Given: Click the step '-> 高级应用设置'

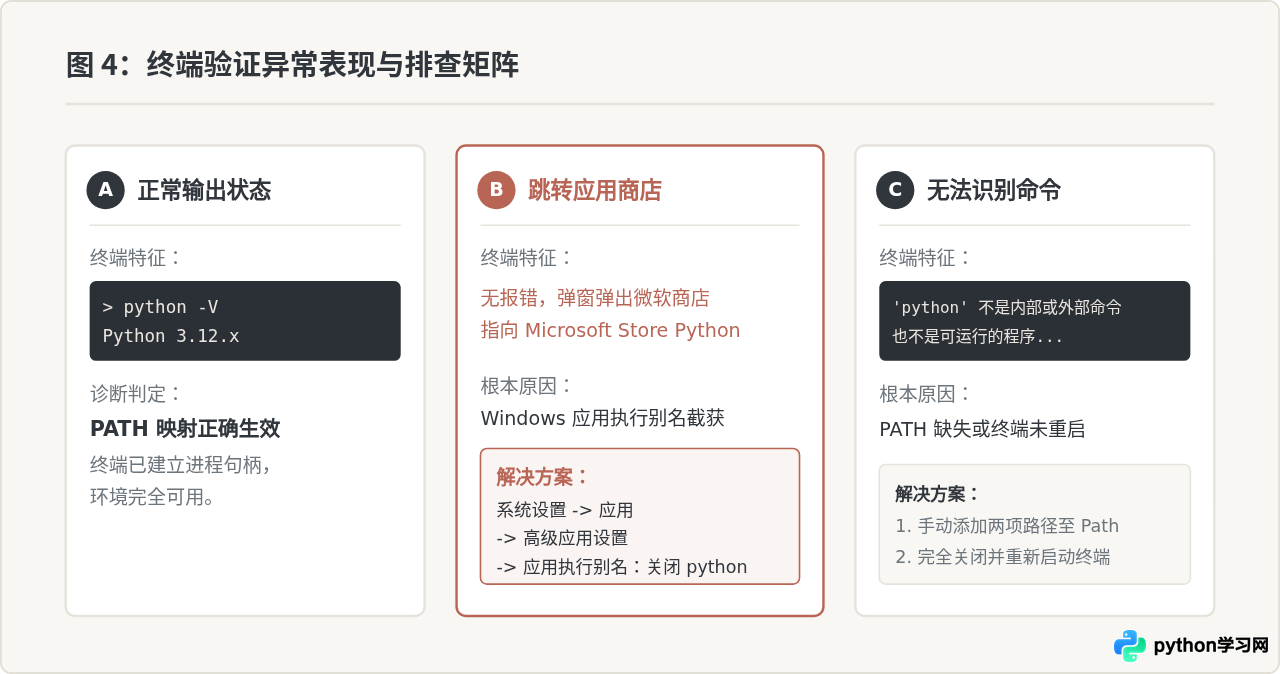Looking at the screenshot, I should [562, 538].
